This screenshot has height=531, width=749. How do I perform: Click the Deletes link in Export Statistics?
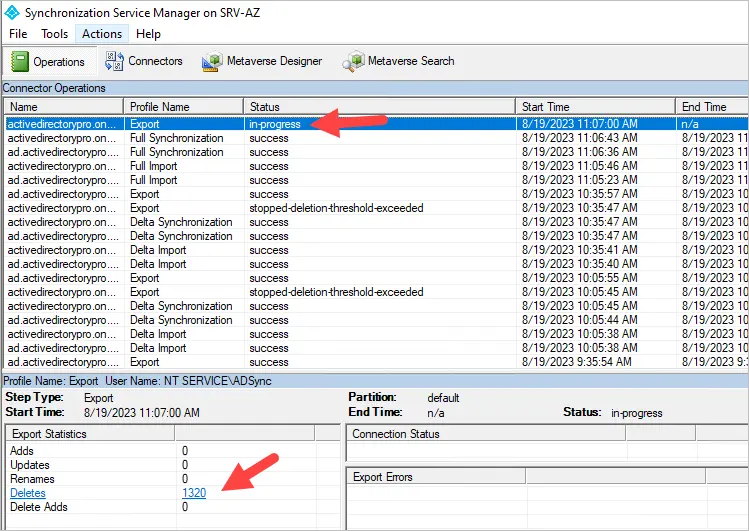(28, 493)
